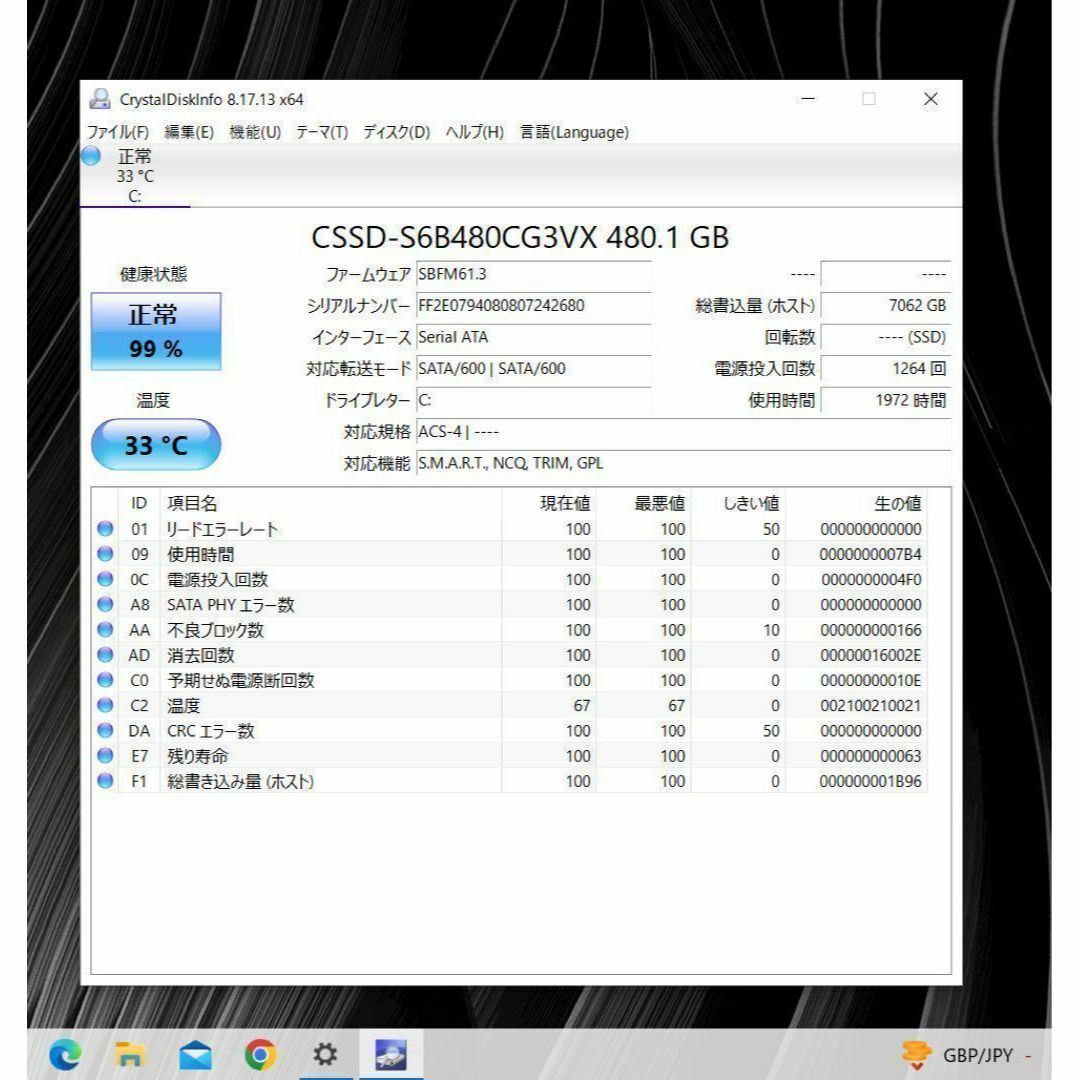Click the ドライブレター field showing C:
Image resolution: width=1080 pixels, height=1080 pixels.
[534, 401]
